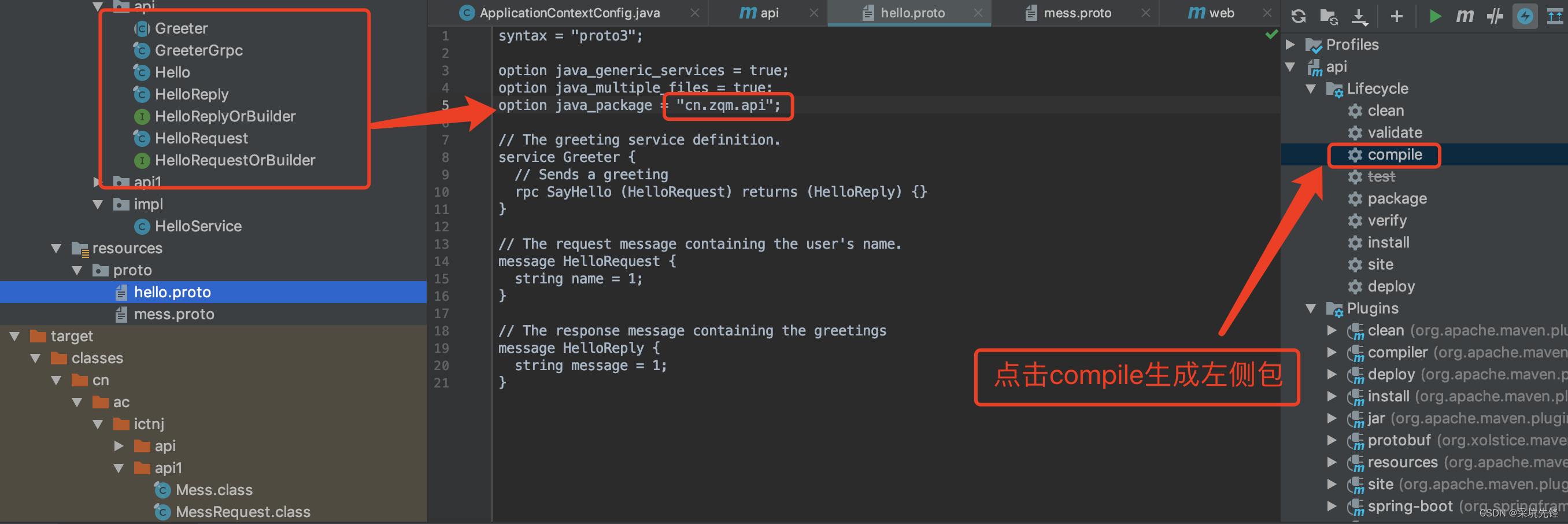Screen dimensions: 1568x524
Task: Click the gear icon next to compile
Action: click(x=1354, y=154)
